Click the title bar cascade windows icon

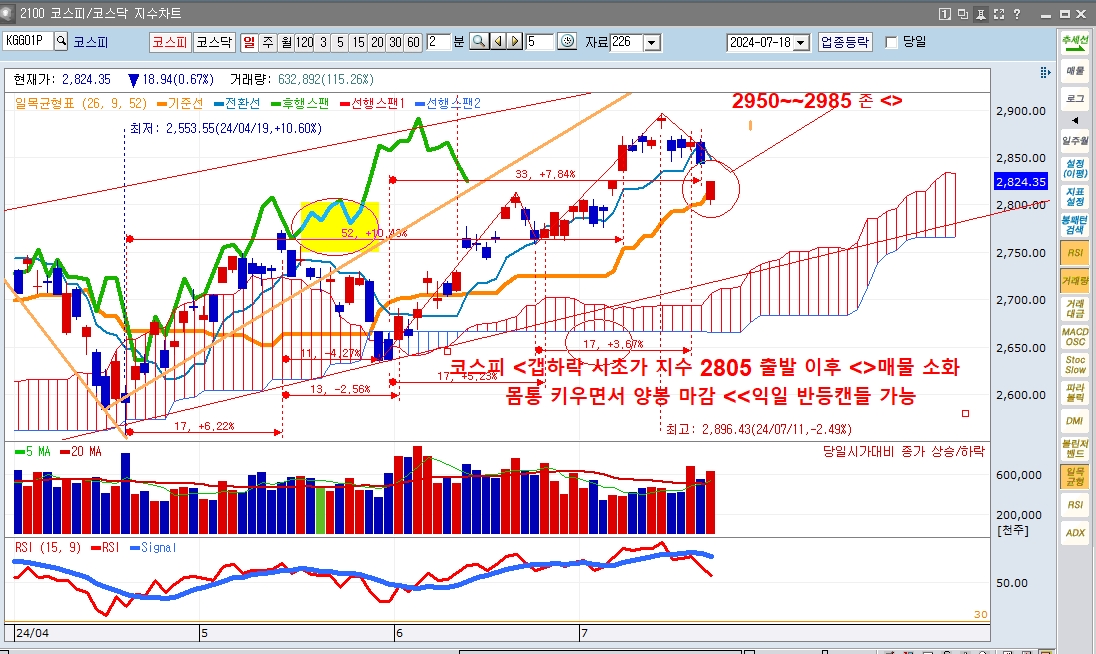(x=962, y=13)
